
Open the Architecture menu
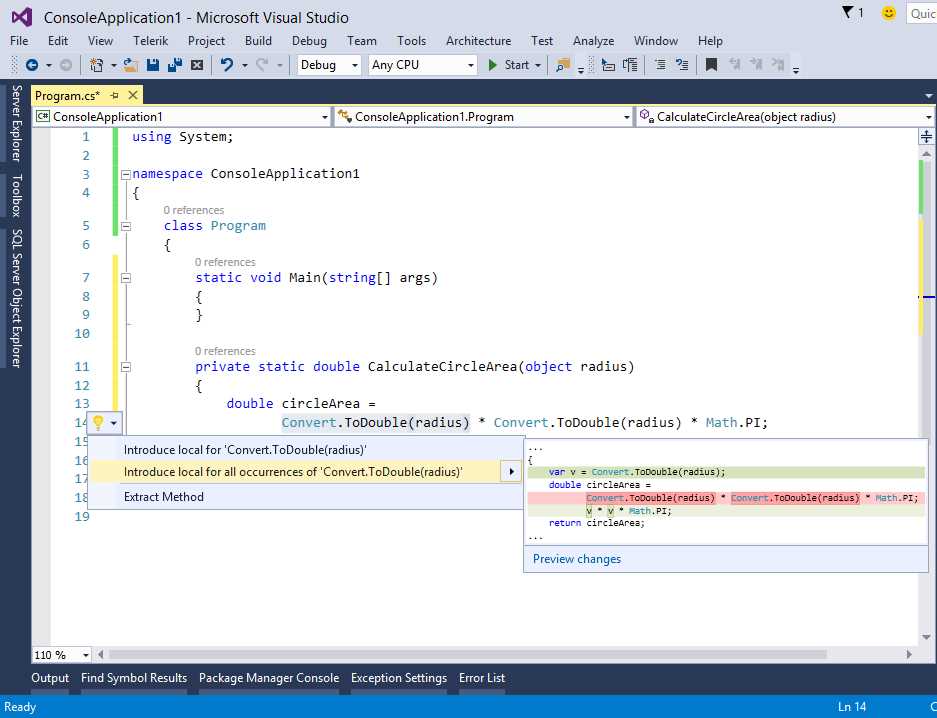(x=478, y=41)
